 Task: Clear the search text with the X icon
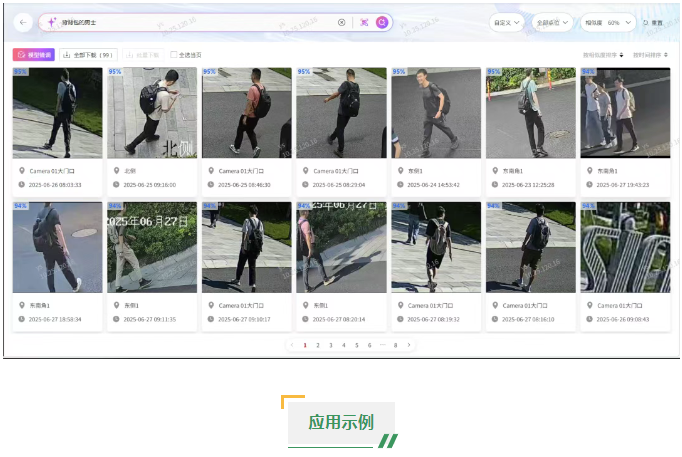tap(341, 22)
